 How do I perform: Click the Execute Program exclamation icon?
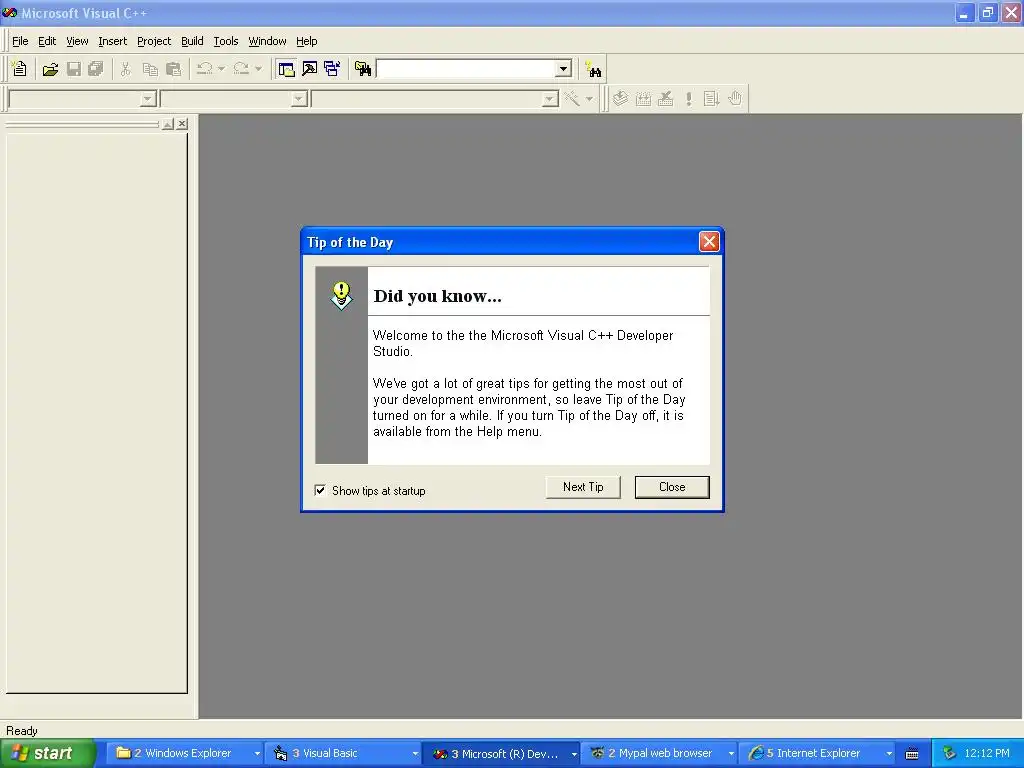coord(688,99)
